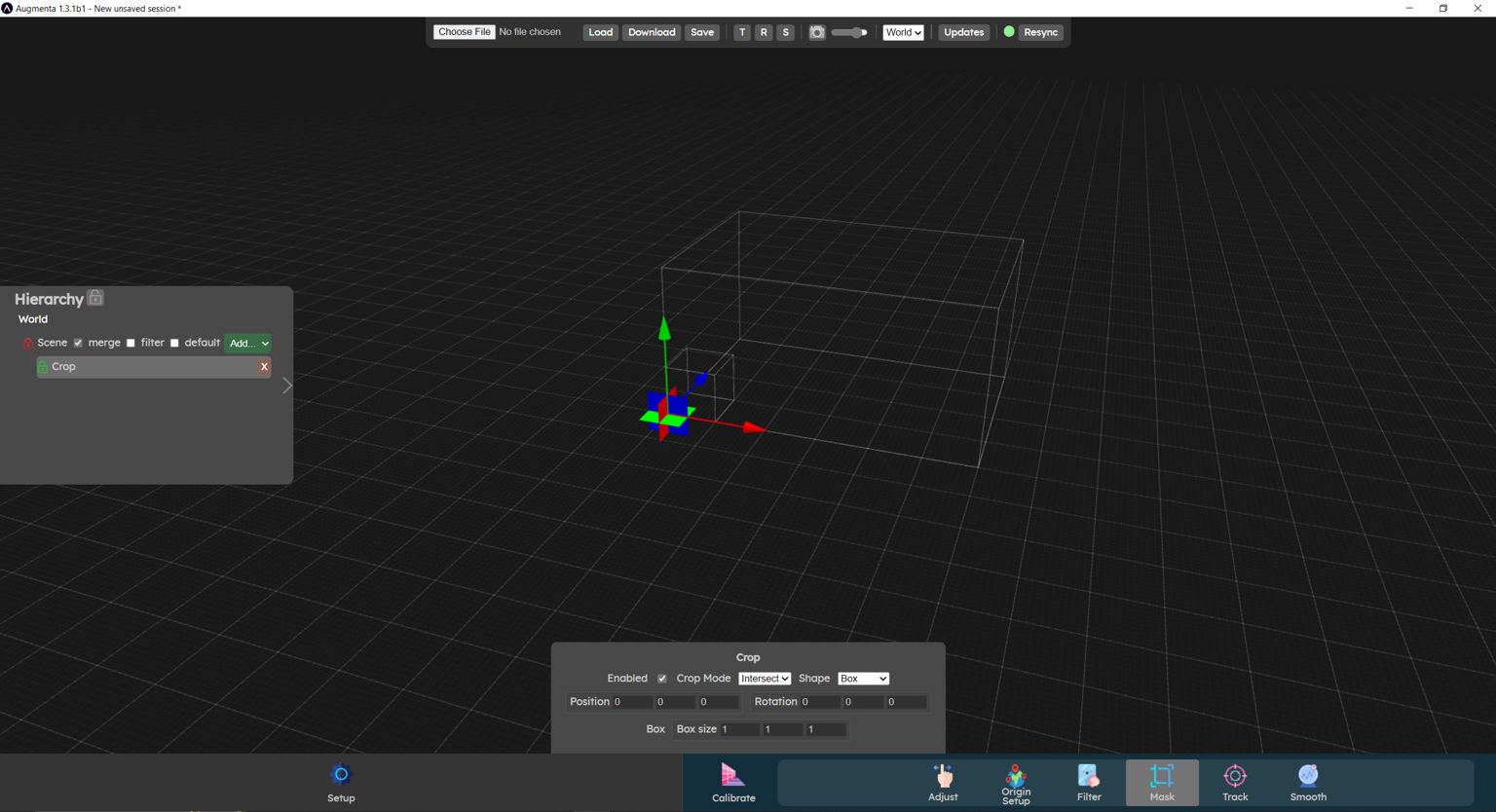Open the World coordinate dropdown
Viewport: 1496px width, 812px height.
902,32
